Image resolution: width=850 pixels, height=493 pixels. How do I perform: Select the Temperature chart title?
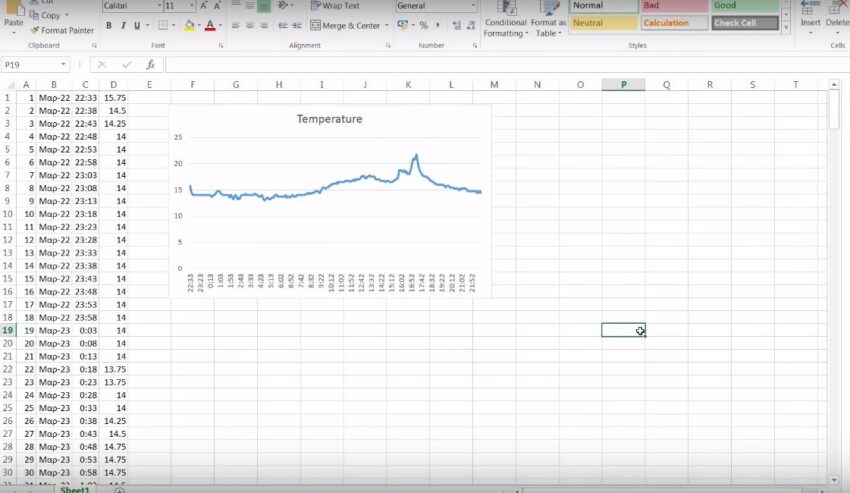[x=329, y=119]
